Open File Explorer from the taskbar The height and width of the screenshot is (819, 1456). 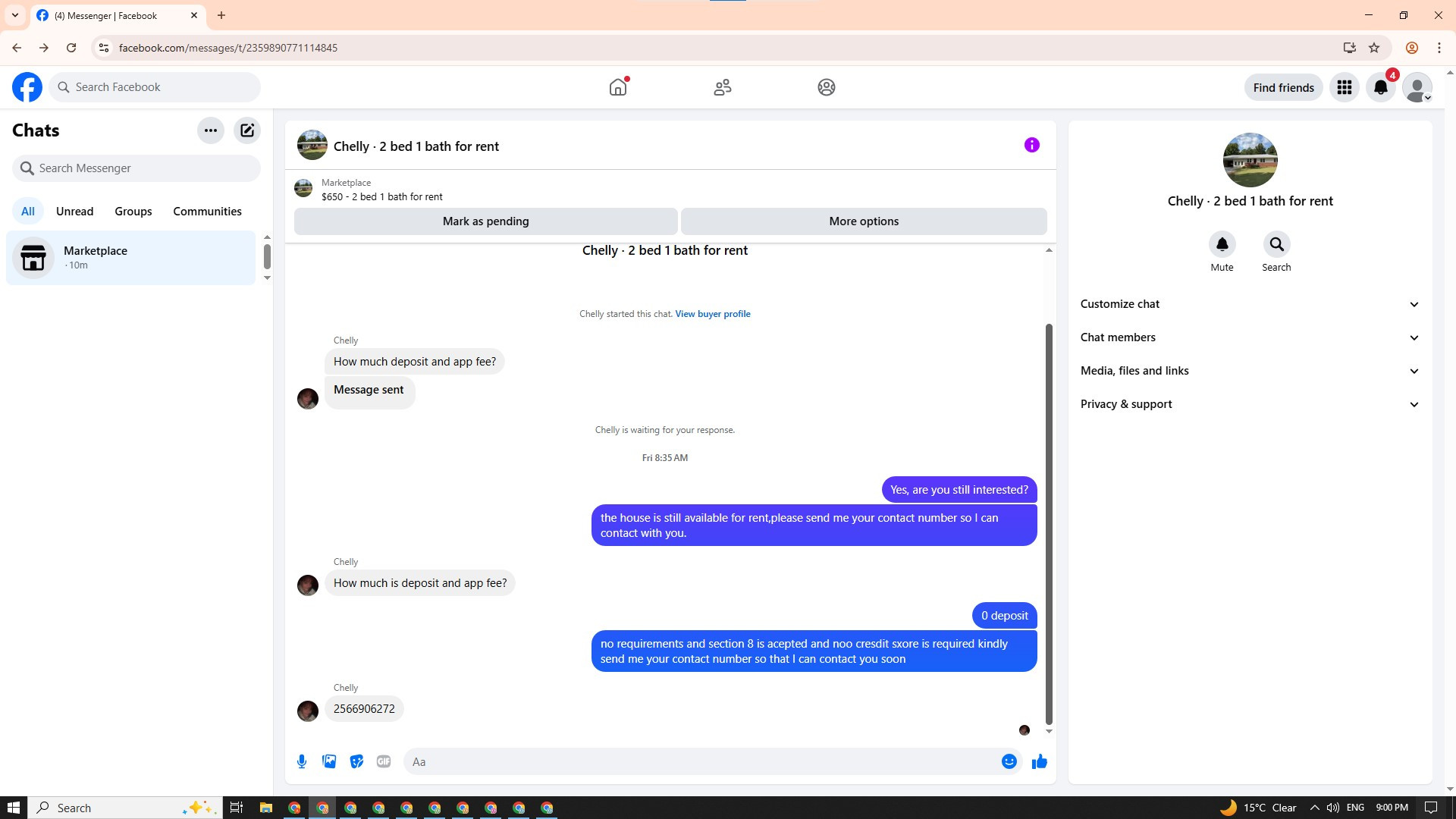pos(265,808)
